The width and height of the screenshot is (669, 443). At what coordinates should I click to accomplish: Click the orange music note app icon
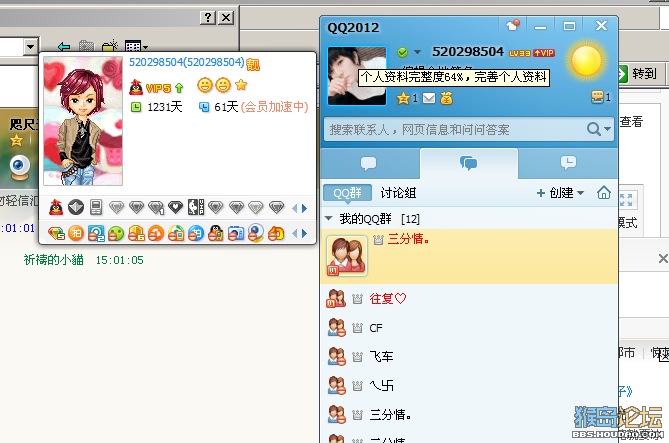click(x=156, y=233)
